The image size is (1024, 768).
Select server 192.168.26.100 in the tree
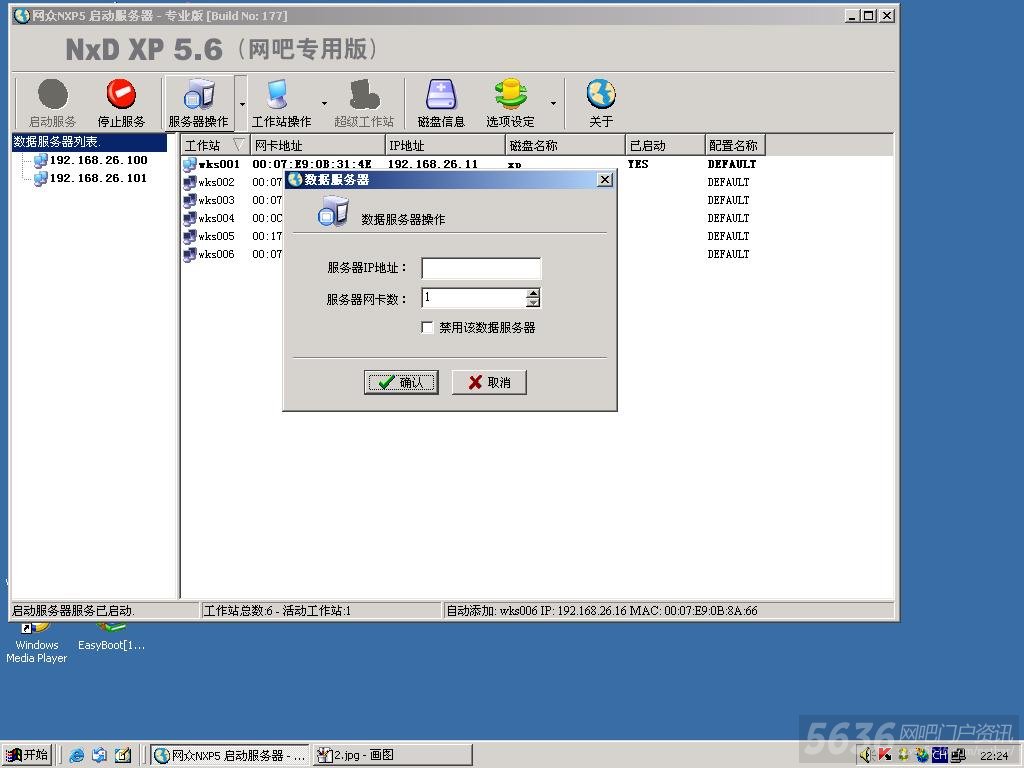click(91, 160)
